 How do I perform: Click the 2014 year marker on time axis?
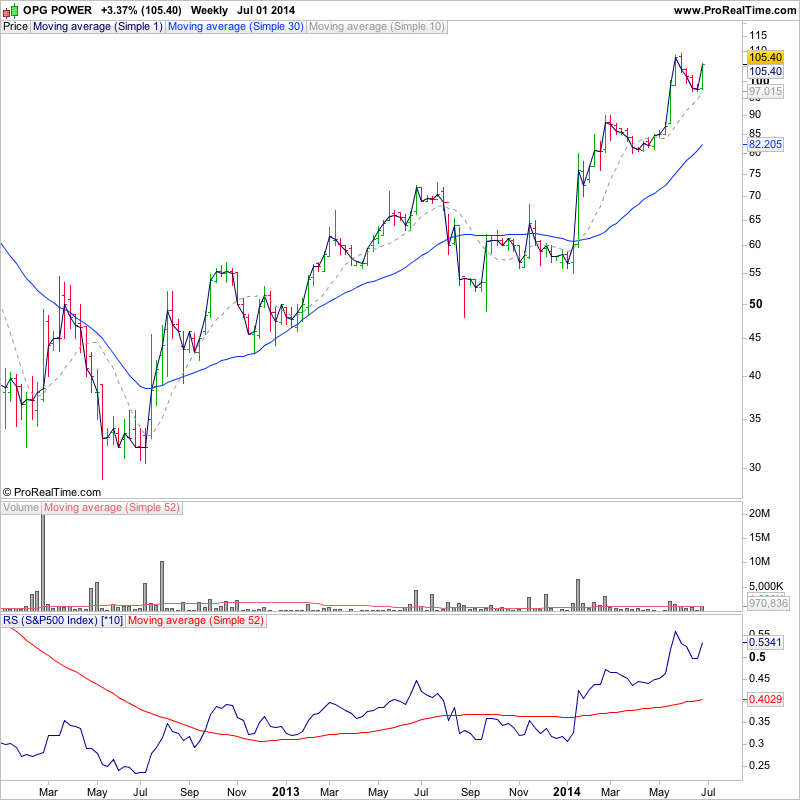tap(567, 792)
